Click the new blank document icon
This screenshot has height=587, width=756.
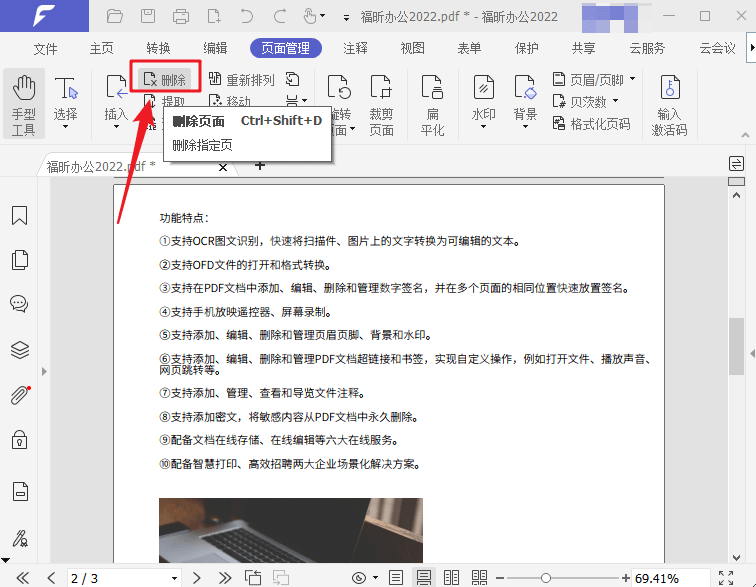click(214, 16)
